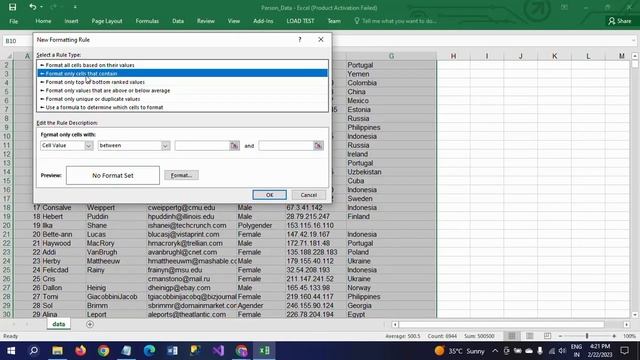
Task: Switch to Page Layout view icon
Action: tap(530, 336)
